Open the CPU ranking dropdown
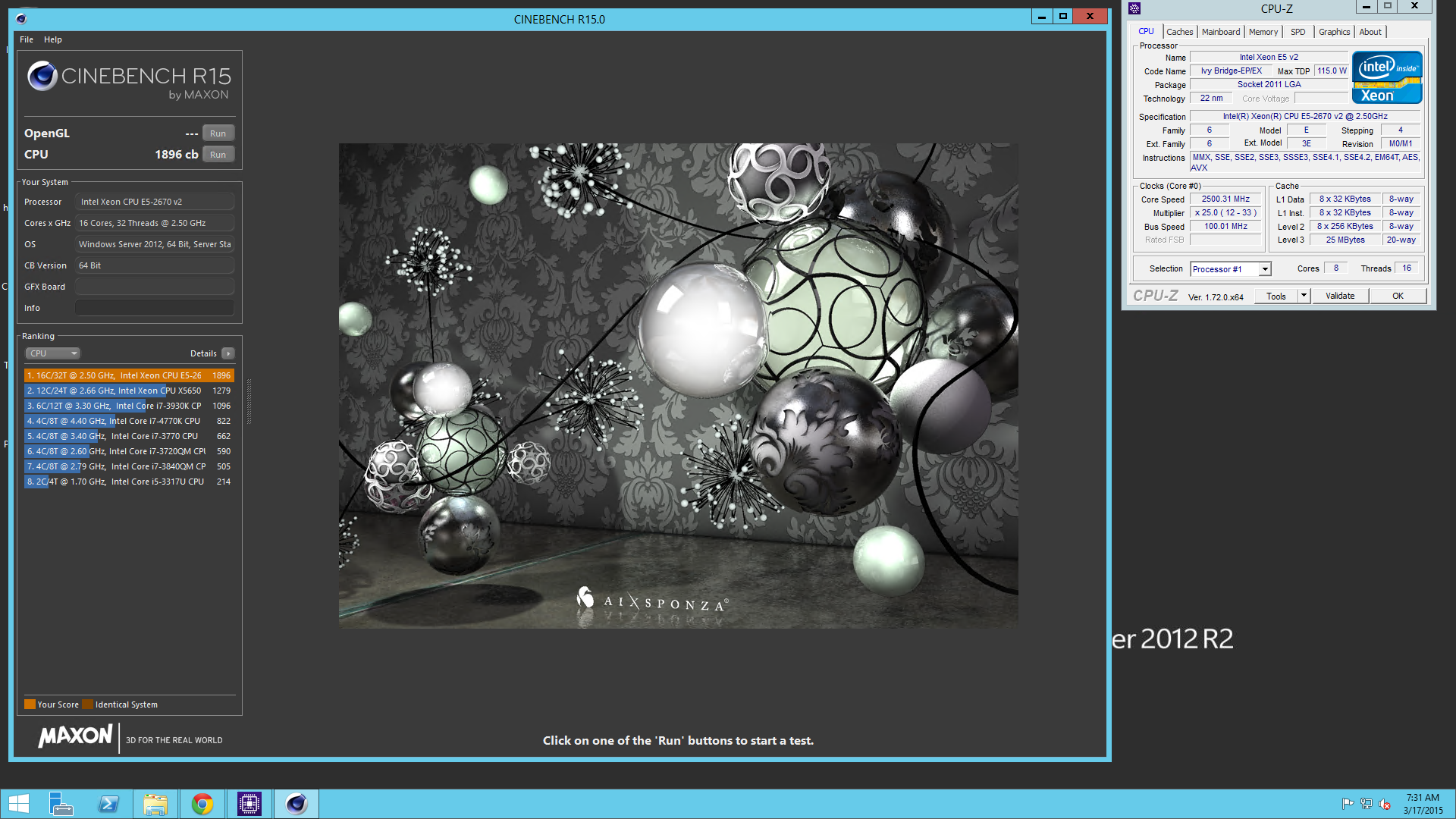 point(52,353)
